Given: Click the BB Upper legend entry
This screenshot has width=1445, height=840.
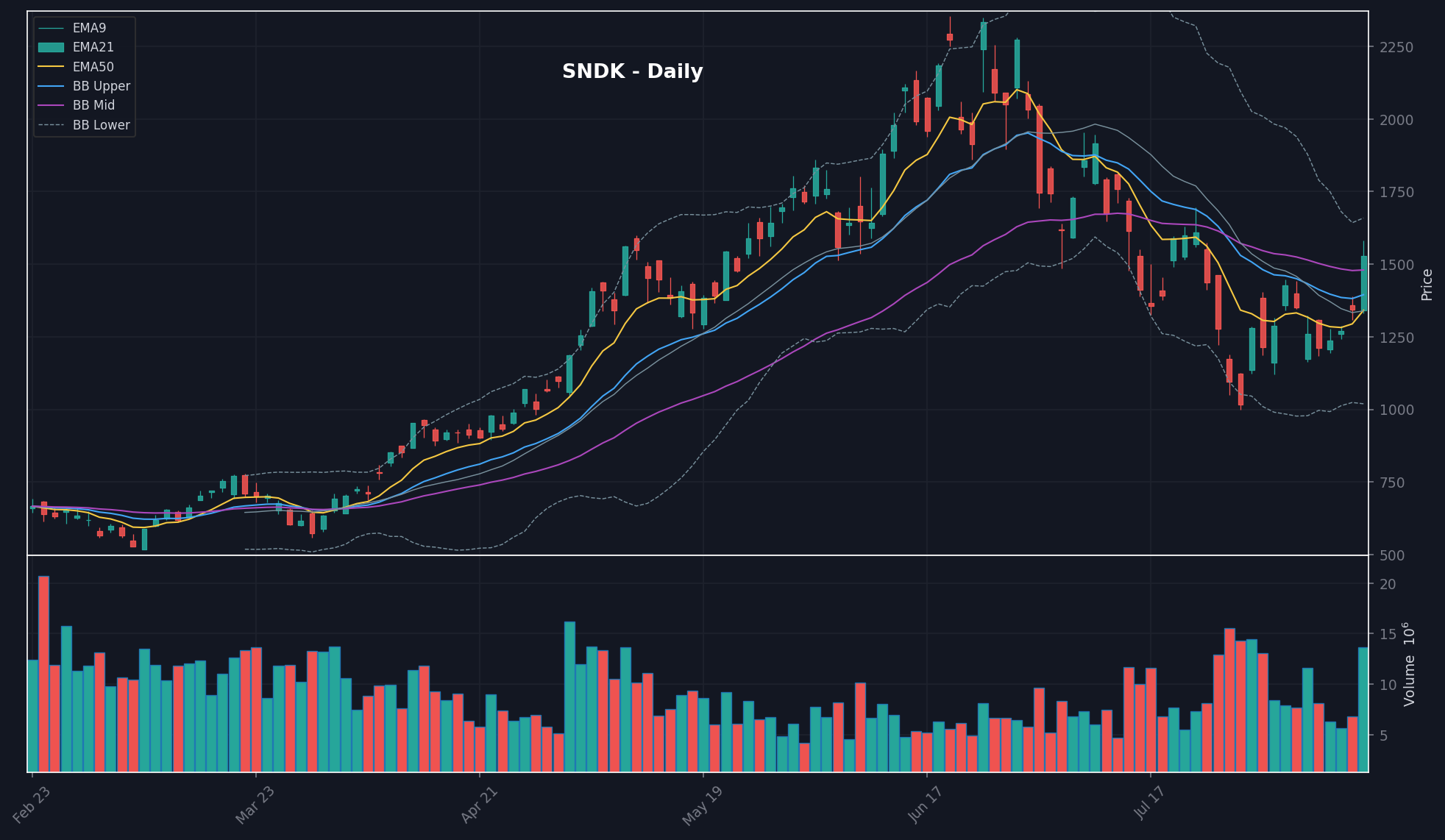Looking at the screenshot, I should pos(84,86).
